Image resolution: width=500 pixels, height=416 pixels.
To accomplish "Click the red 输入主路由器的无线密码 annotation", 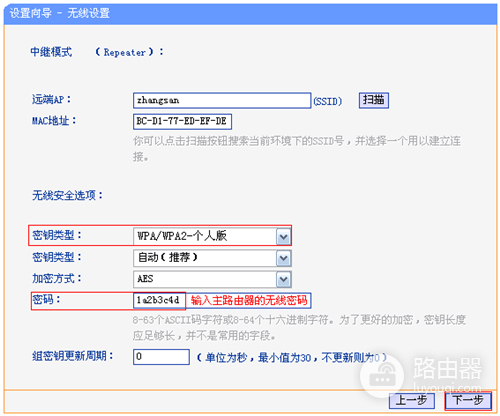I will tap(249, 300).
